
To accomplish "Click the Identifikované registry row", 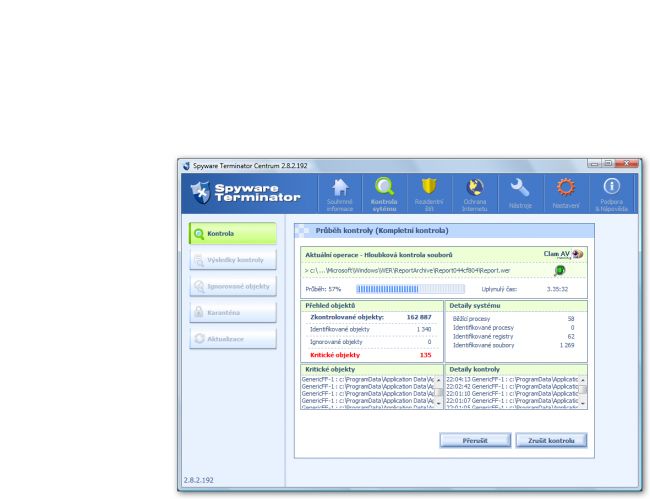I will coord(514,336).
